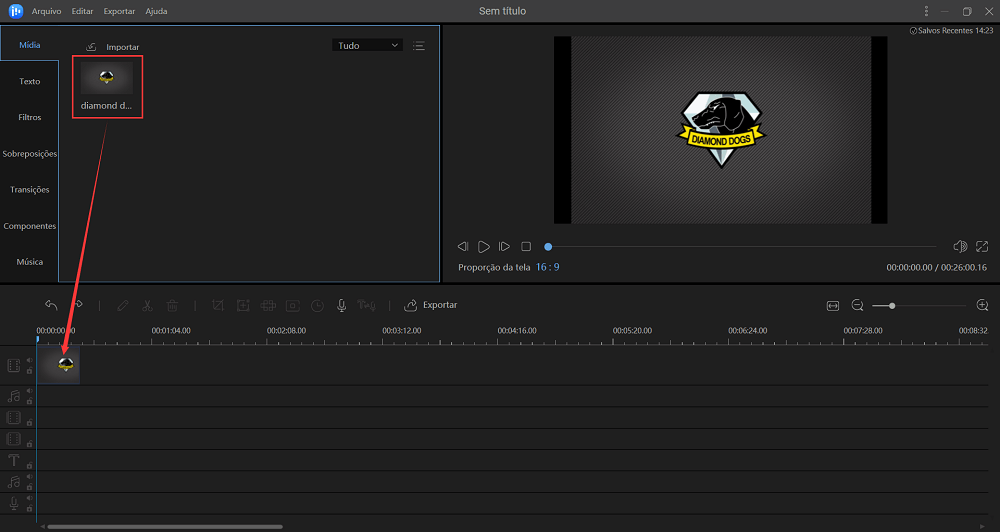Click the trash delete icon in the toolbar
This screenshot has height=532, width=1000.
(x=172, y=305)
